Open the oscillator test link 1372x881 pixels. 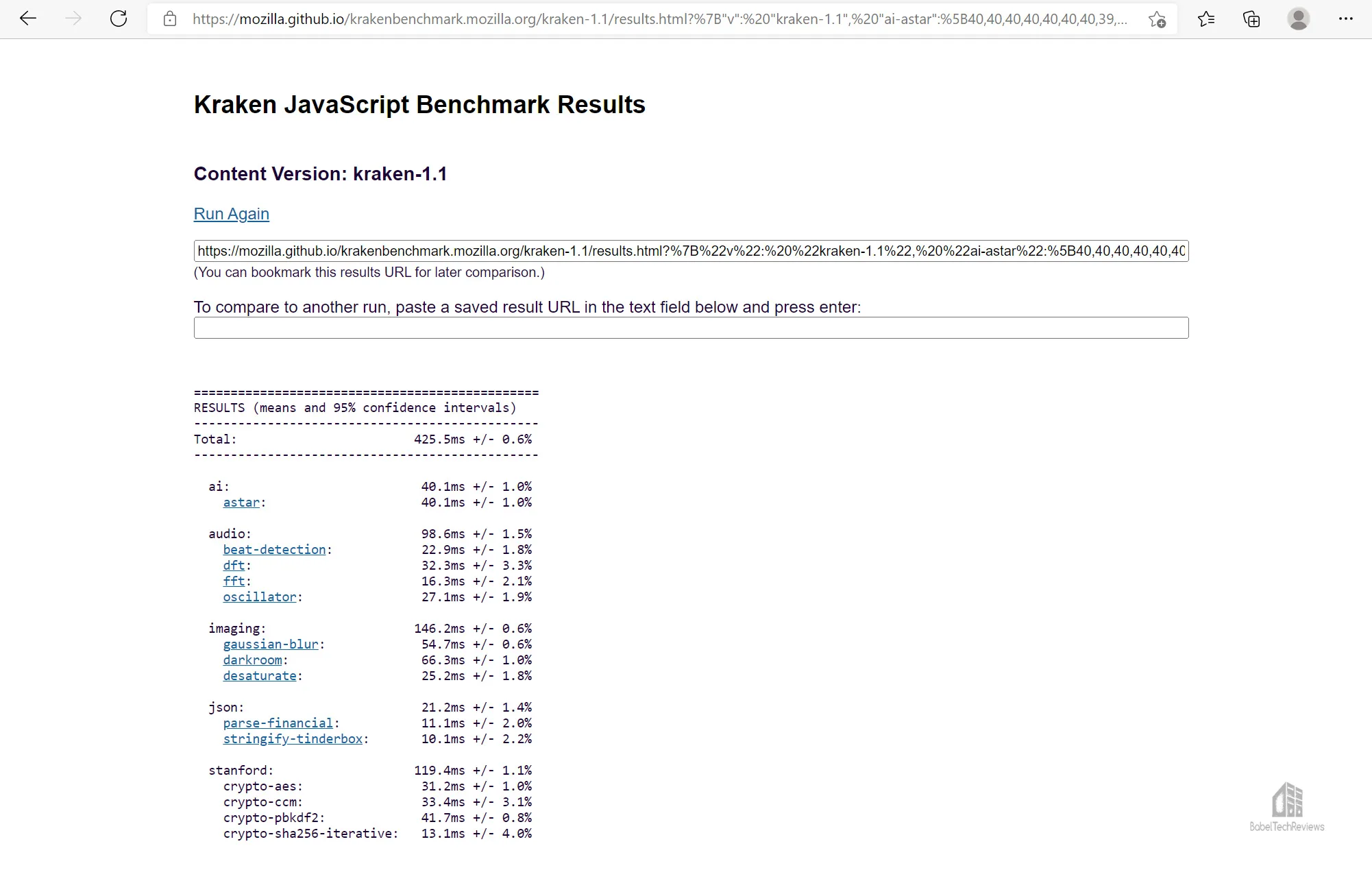(x=260, y=597)
